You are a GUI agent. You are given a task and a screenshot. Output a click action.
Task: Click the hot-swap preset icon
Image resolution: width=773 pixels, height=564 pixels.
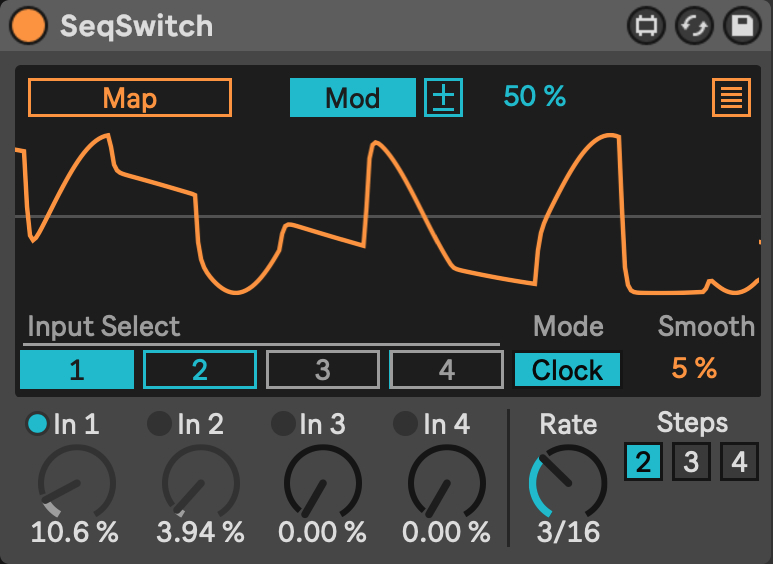click(x=694, y=26)
